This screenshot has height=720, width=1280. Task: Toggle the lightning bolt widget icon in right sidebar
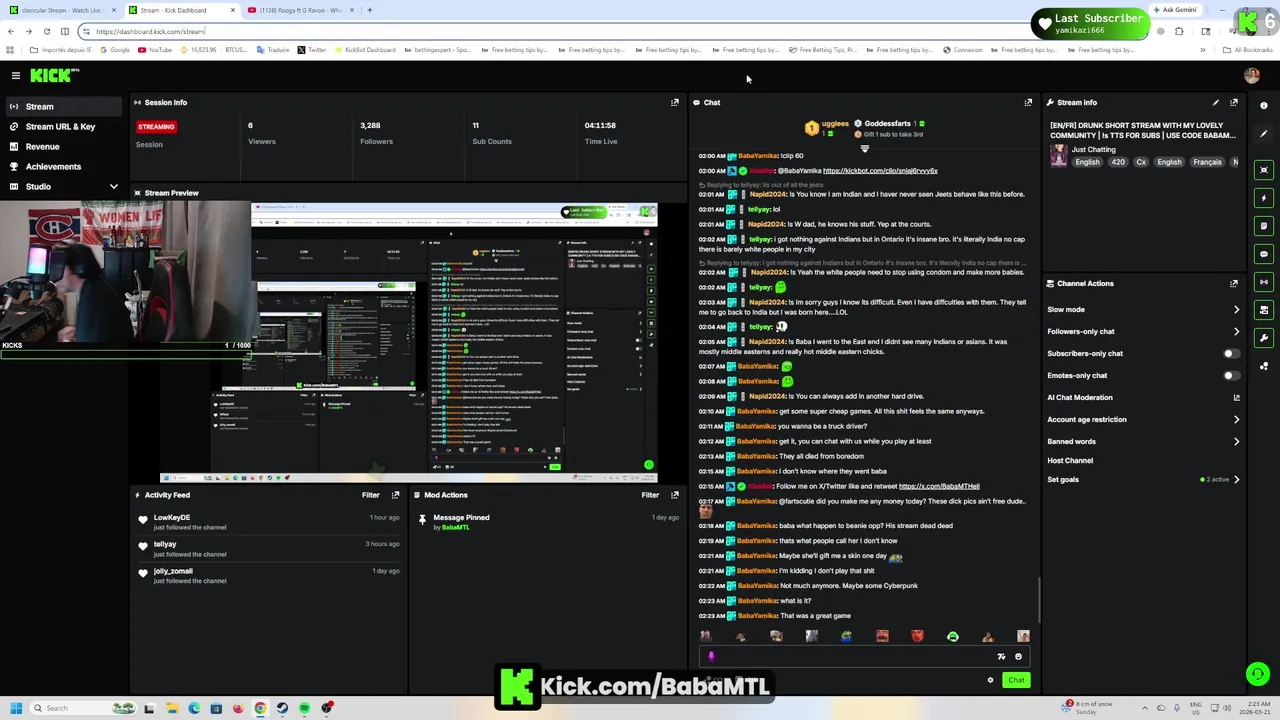pyautogui.click(x=1263, y=198)
